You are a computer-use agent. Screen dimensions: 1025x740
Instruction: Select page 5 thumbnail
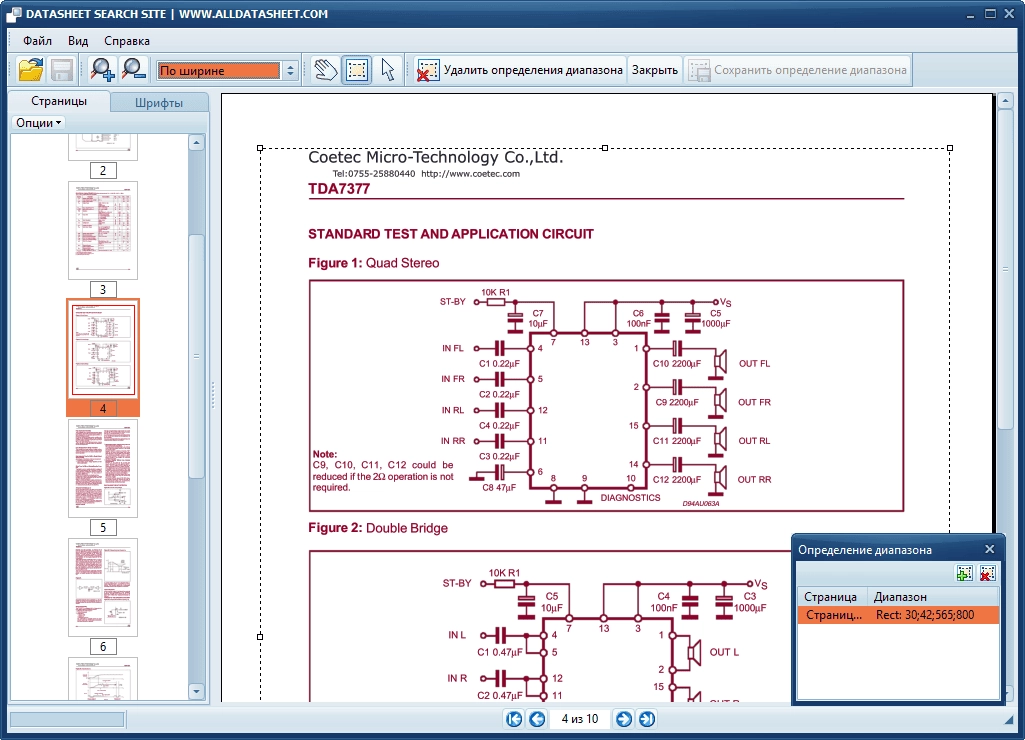click(103, 469)
